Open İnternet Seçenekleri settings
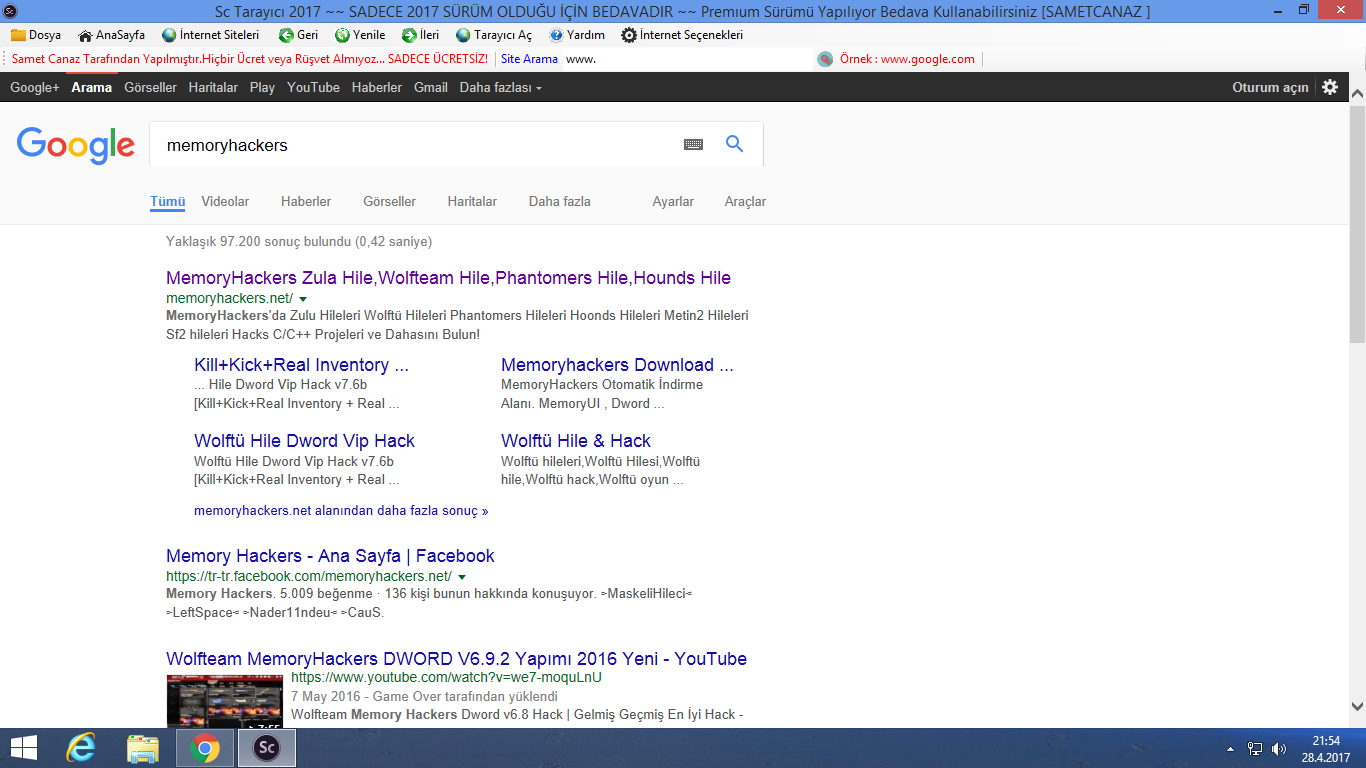This screenshot has width=1366, height=768. [682, 35]
